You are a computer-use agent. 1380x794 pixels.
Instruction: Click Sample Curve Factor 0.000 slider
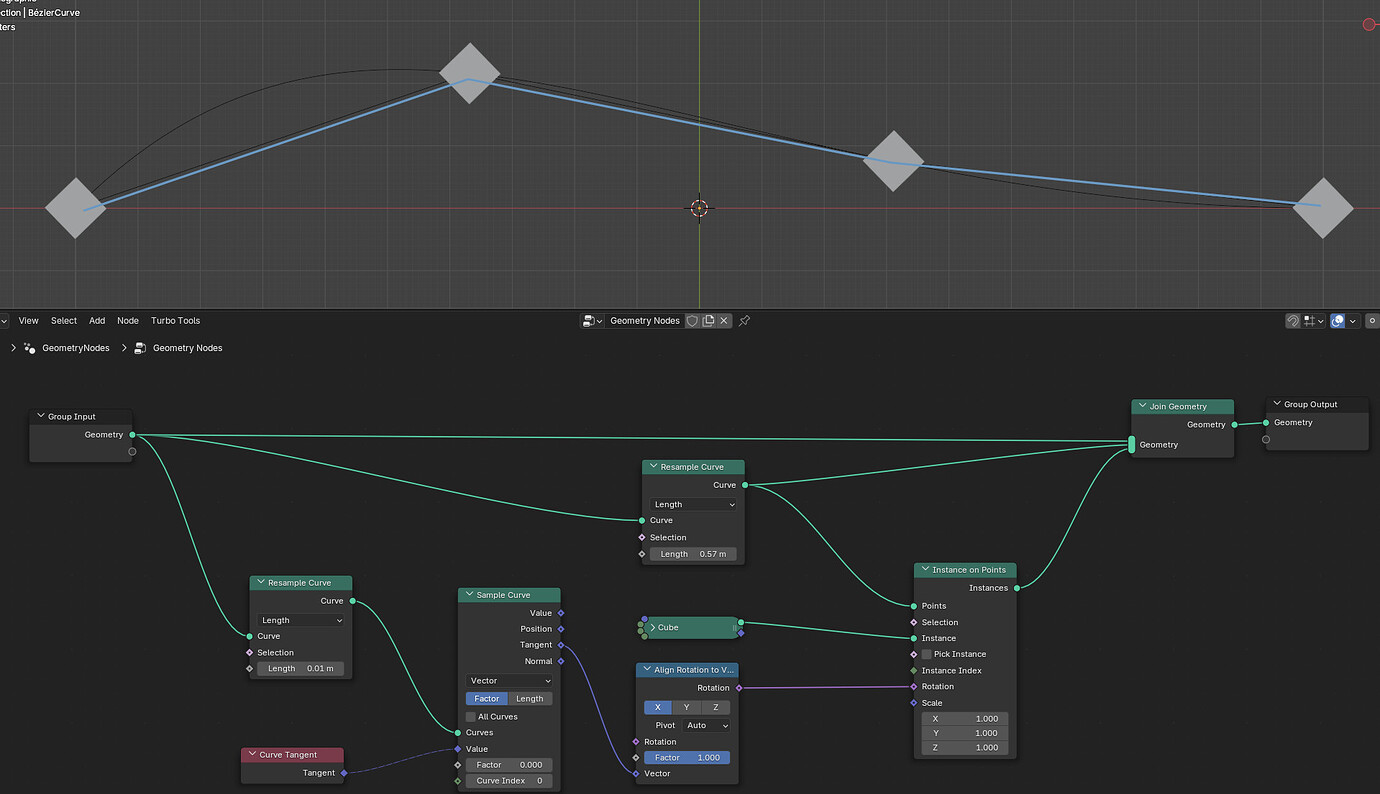(x=509, y=765)
